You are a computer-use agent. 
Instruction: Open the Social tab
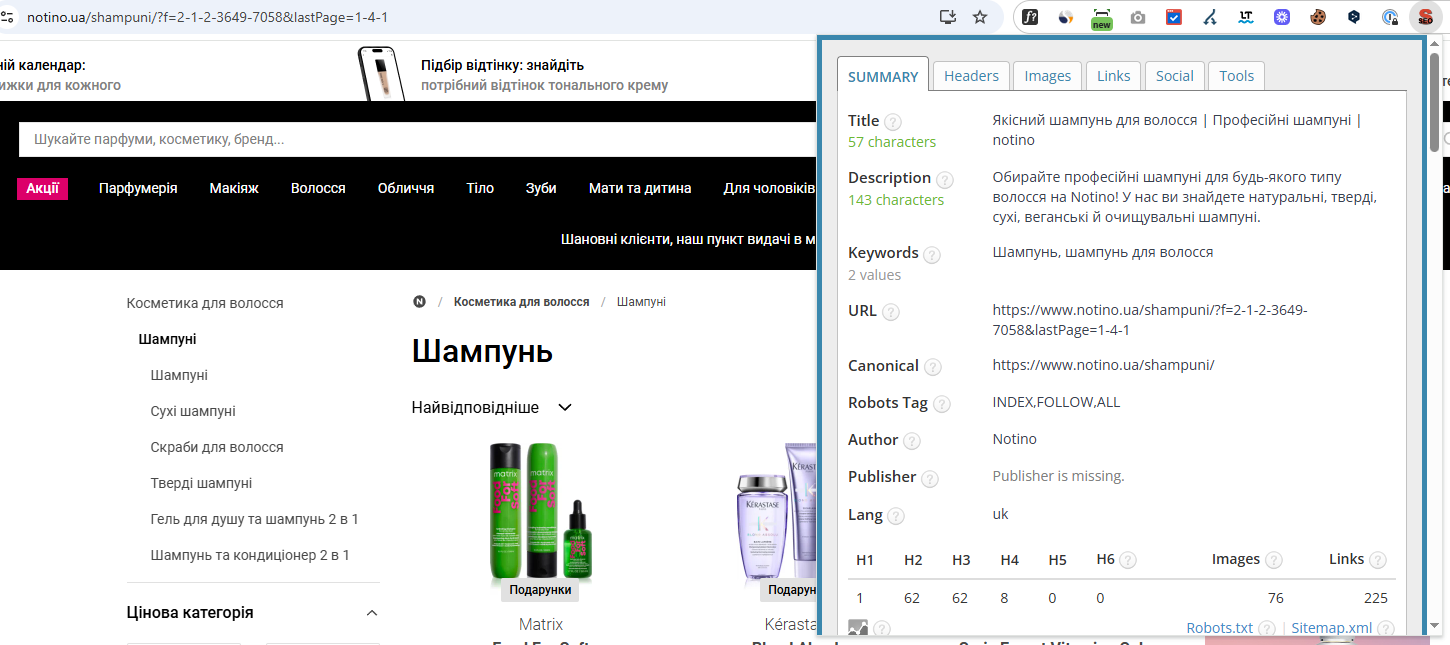[1175, 76]
